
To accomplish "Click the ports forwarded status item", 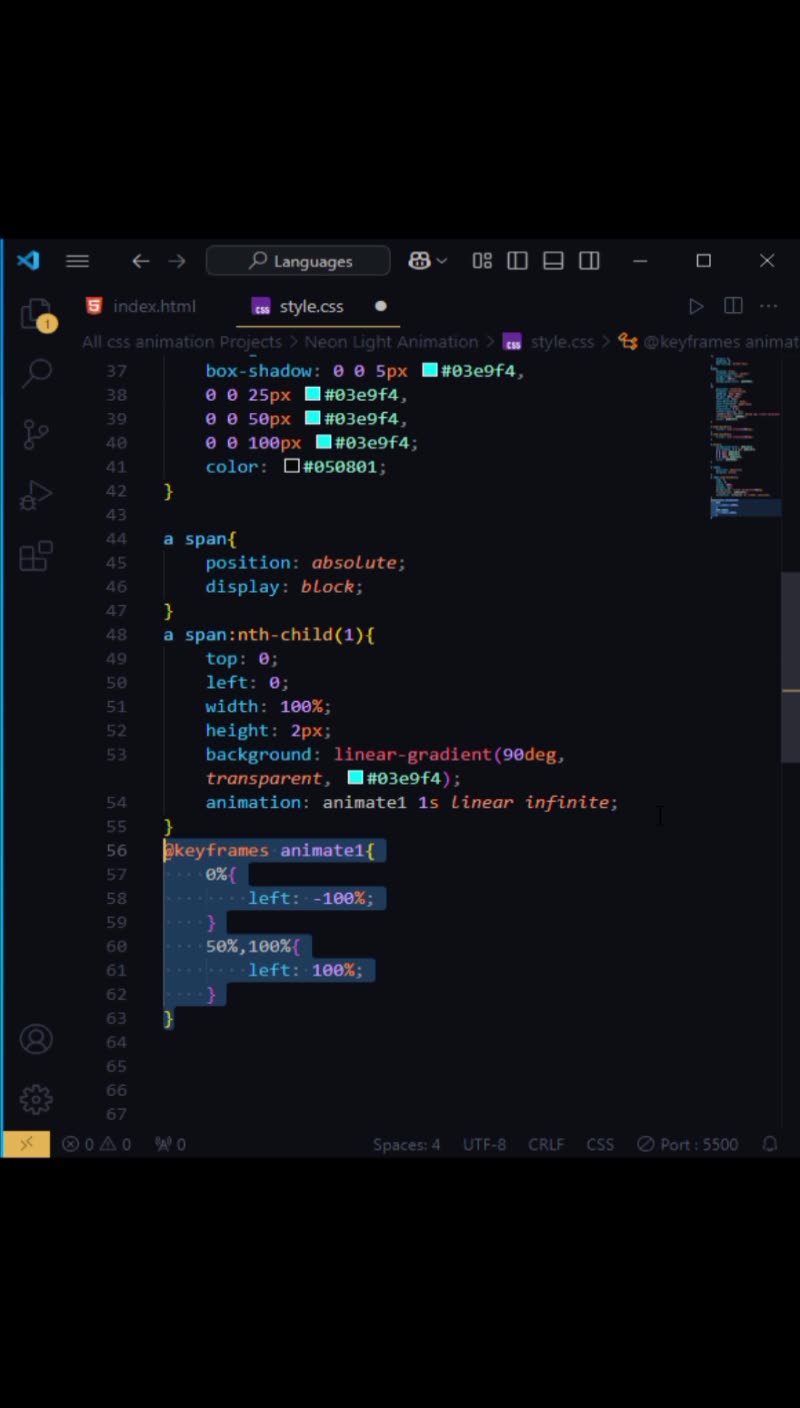I will 170,1144.
